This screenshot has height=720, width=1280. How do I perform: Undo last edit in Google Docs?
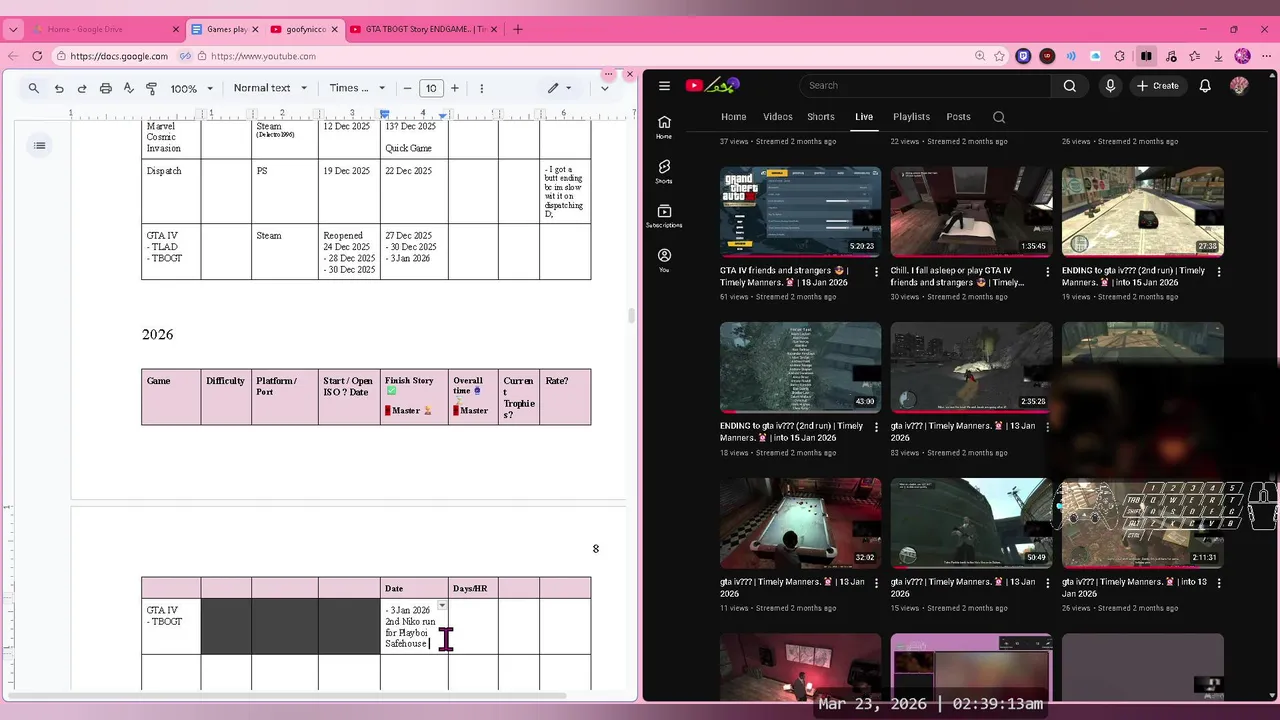59,88
